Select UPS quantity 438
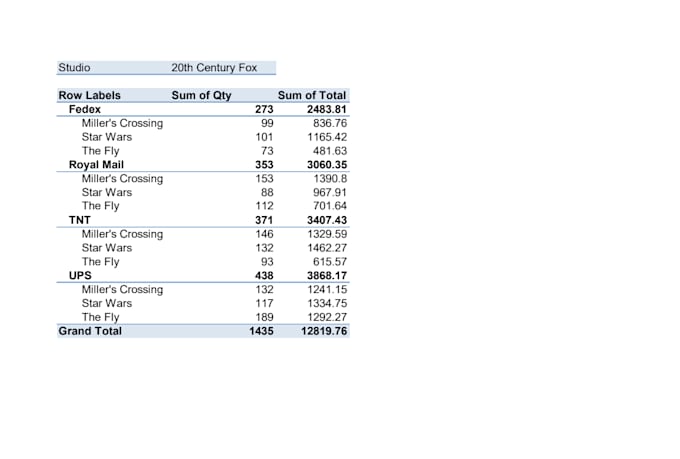Screen dimensions: 680x459 click(264, 276)
